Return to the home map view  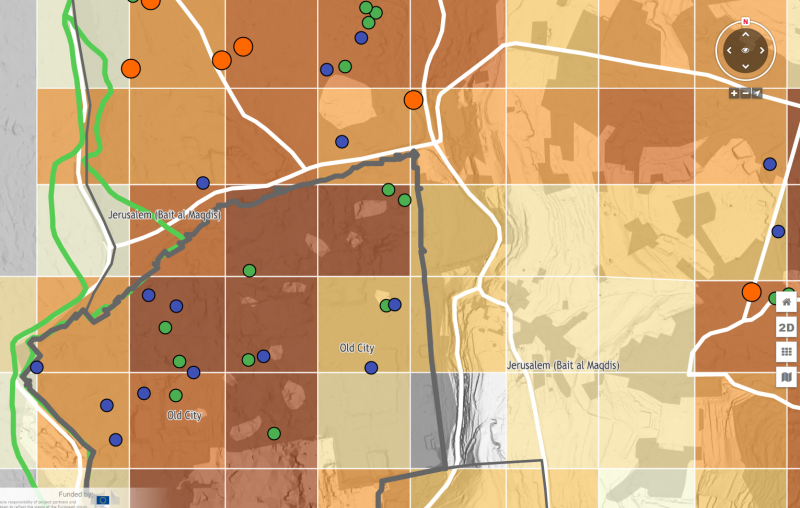point(787,301)
